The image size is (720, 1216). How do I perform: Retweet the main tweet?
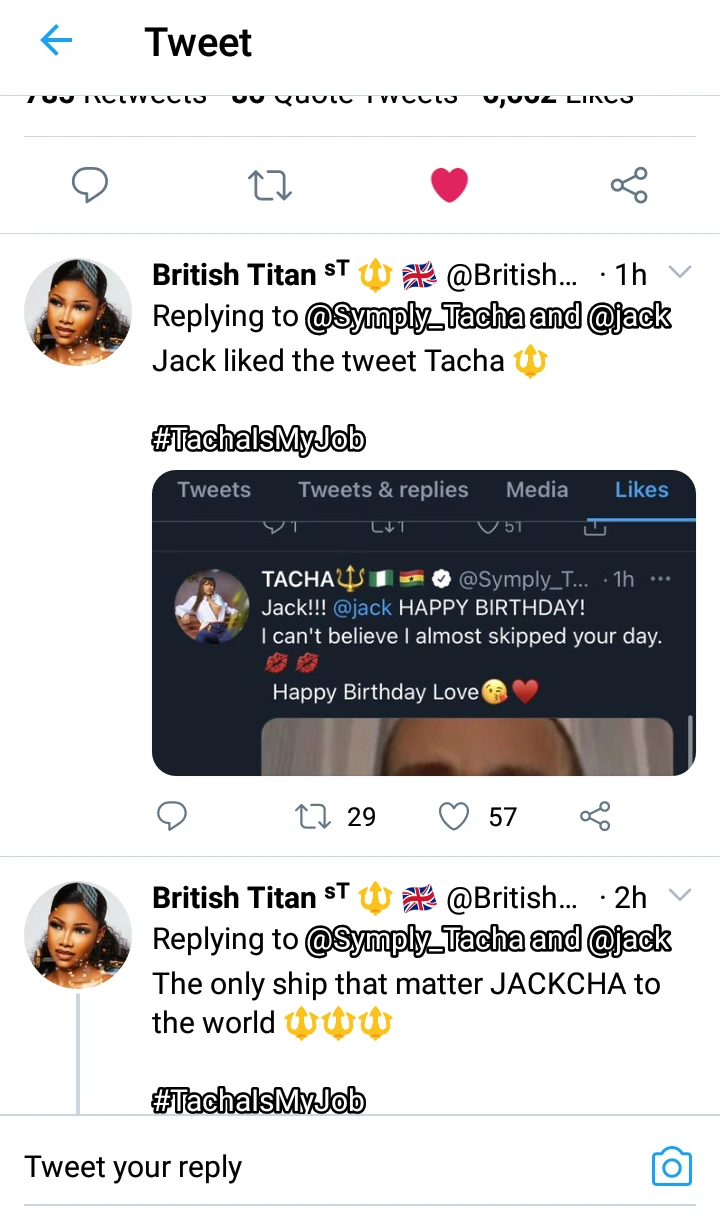269,185
